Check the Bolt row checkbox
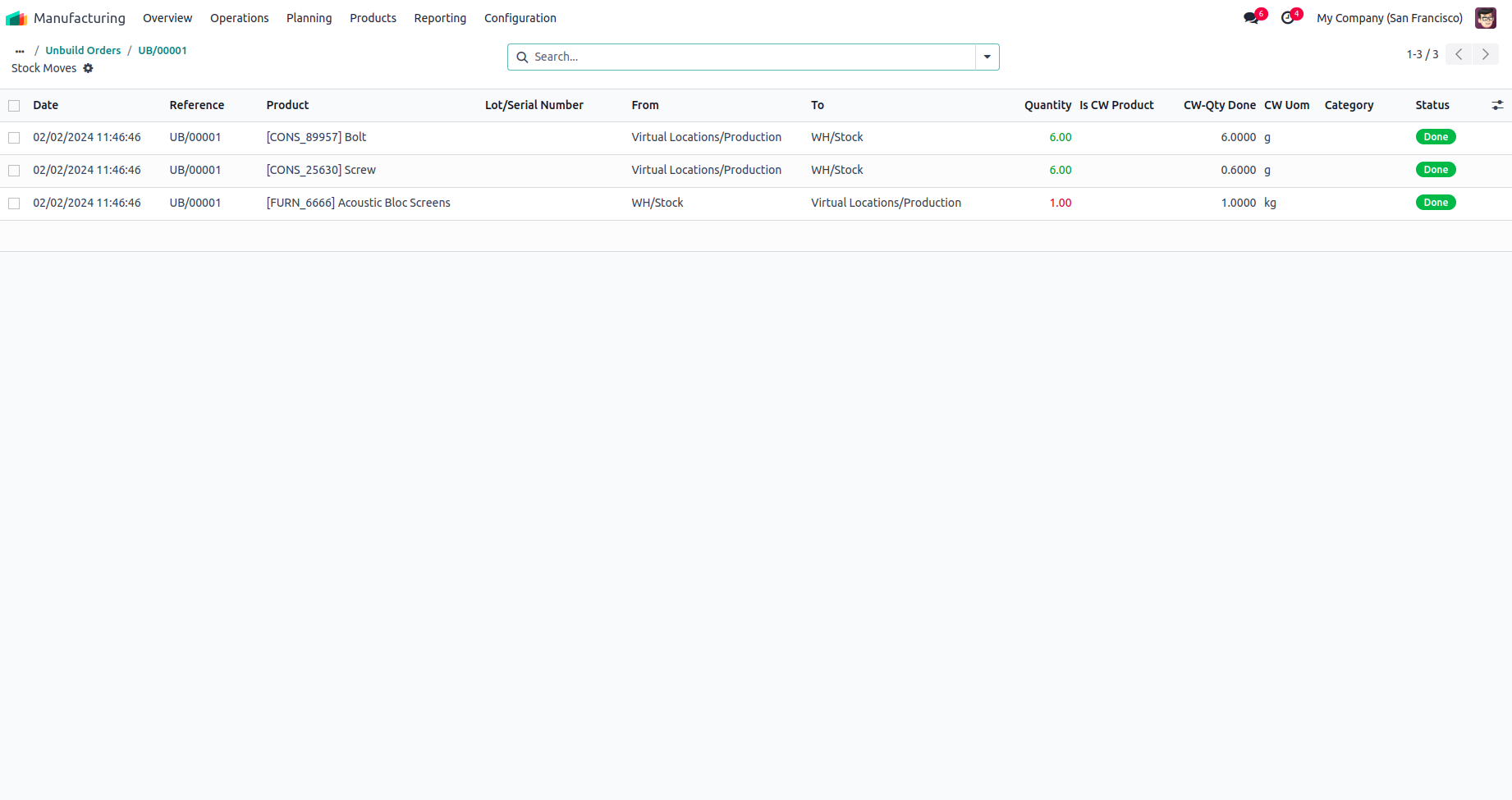Image resolution: width=1512 pixels, height=800 pixels. point(14,138)
